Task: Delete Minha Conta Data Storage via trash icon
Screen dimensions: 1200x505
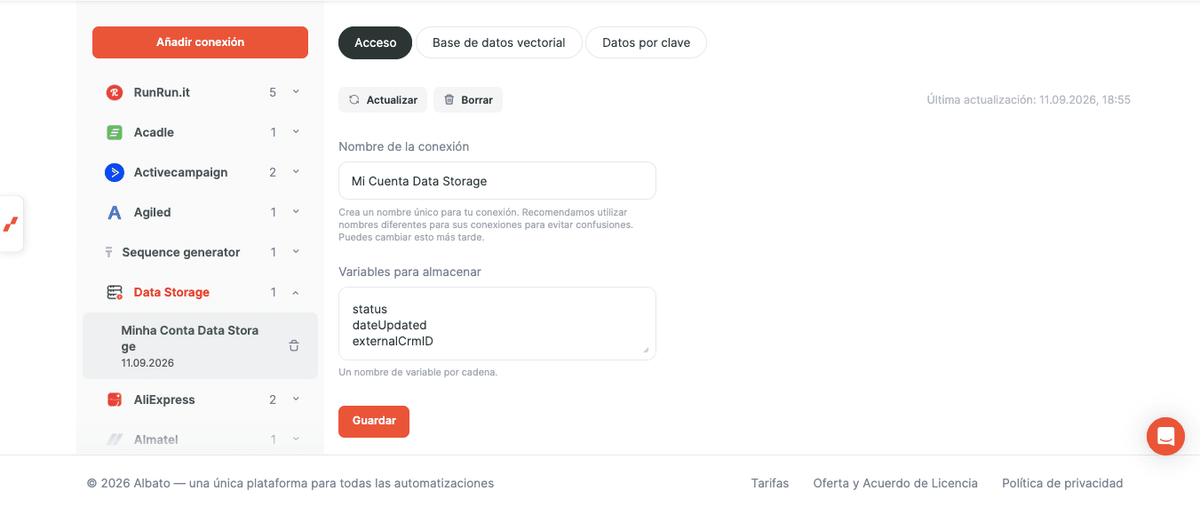Action: pos(294,346)
